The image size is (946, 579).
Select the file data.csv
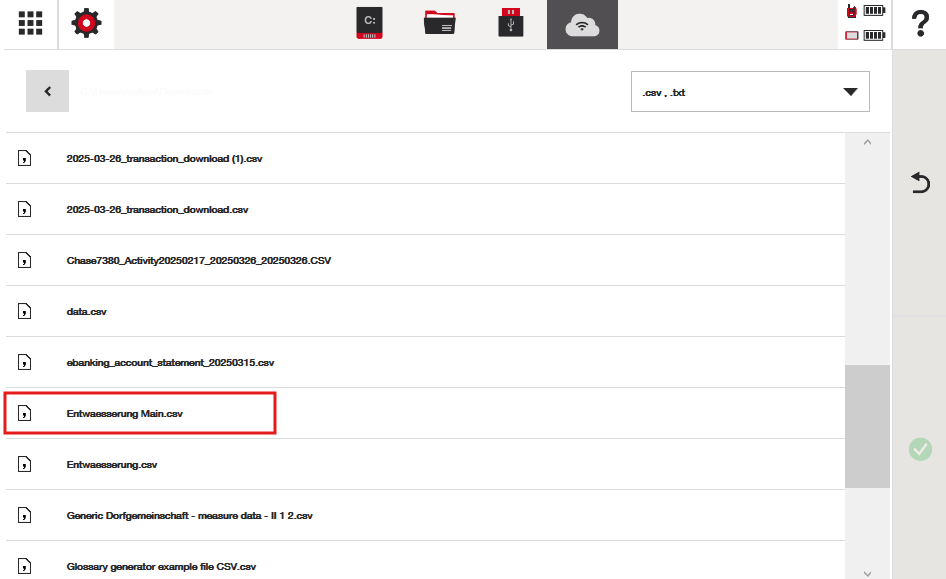[x=87, y=312]
